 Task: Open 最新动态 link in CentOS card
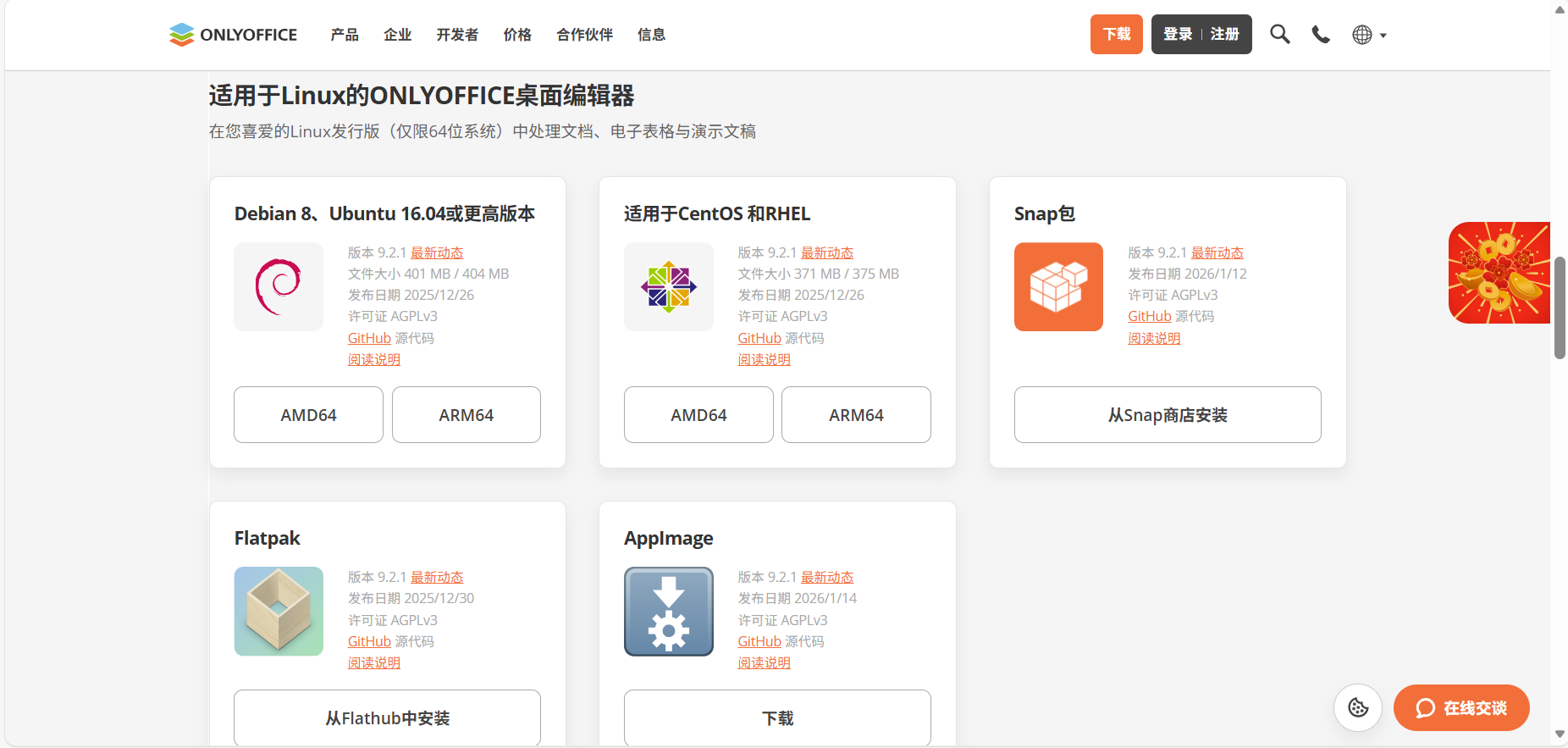[827, 252]
